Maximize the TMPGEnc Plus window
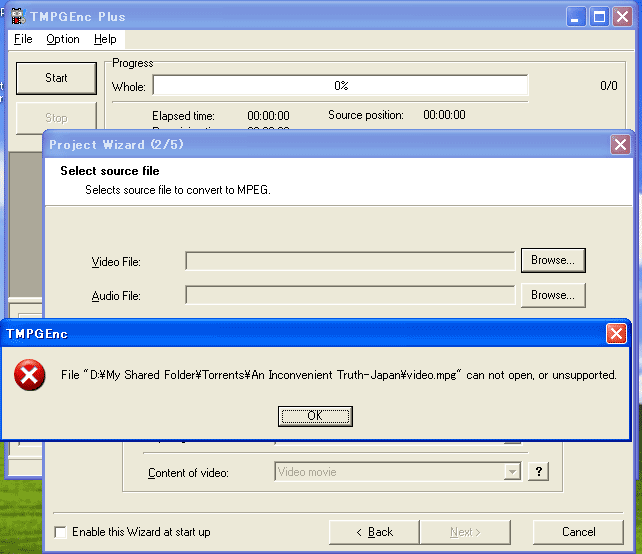Image resolution: width=642 pixels, height=554 pixels. coord(599,17)
